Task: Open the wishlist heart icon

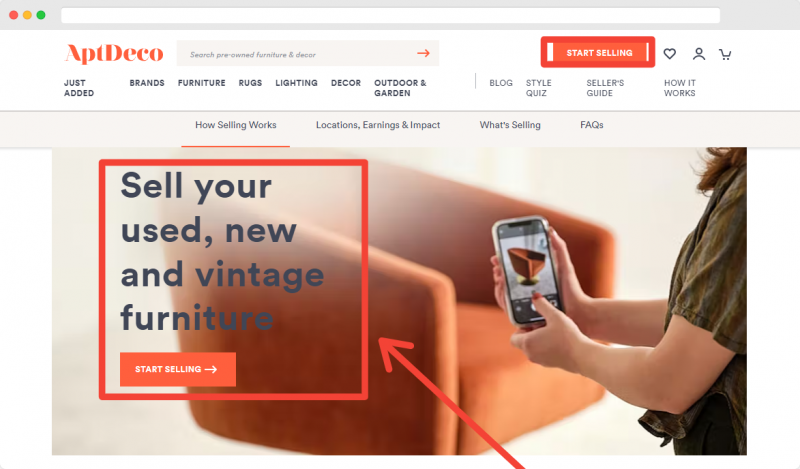Action: [669, 54]
